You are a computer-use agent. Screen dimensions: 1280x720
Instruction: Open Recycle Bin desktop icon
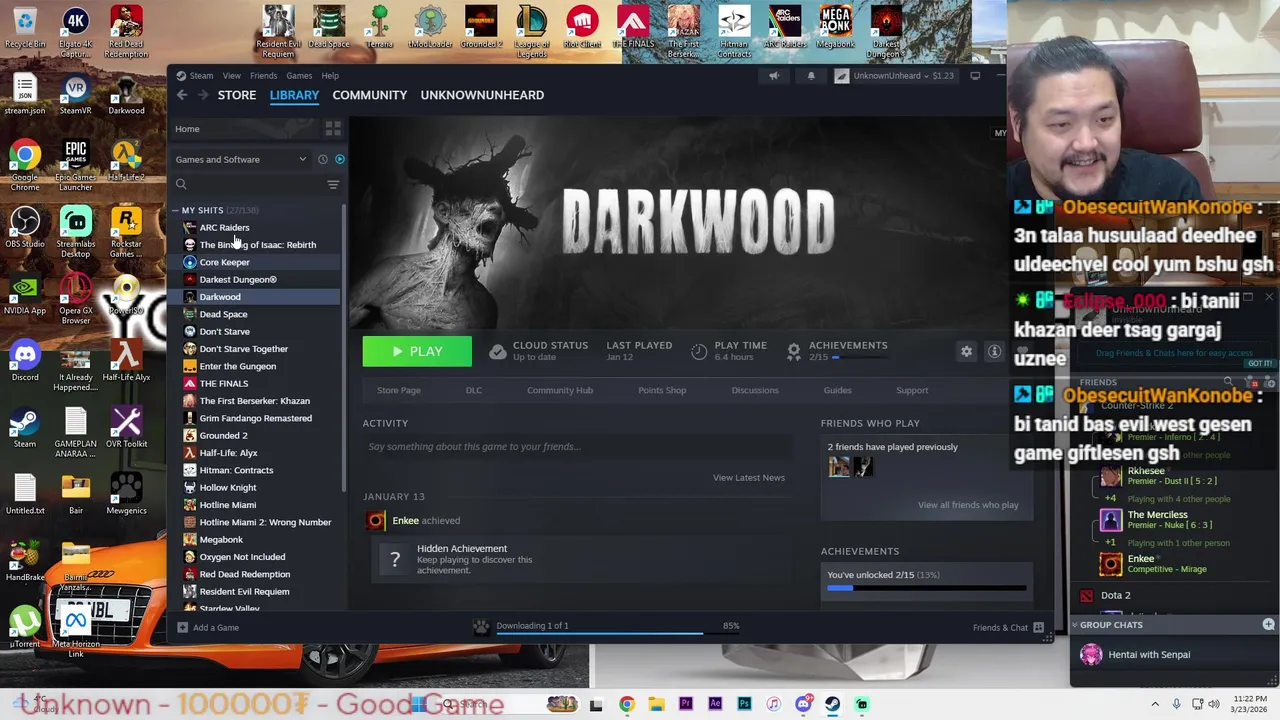pyautogui.click(x=25, y=28)
